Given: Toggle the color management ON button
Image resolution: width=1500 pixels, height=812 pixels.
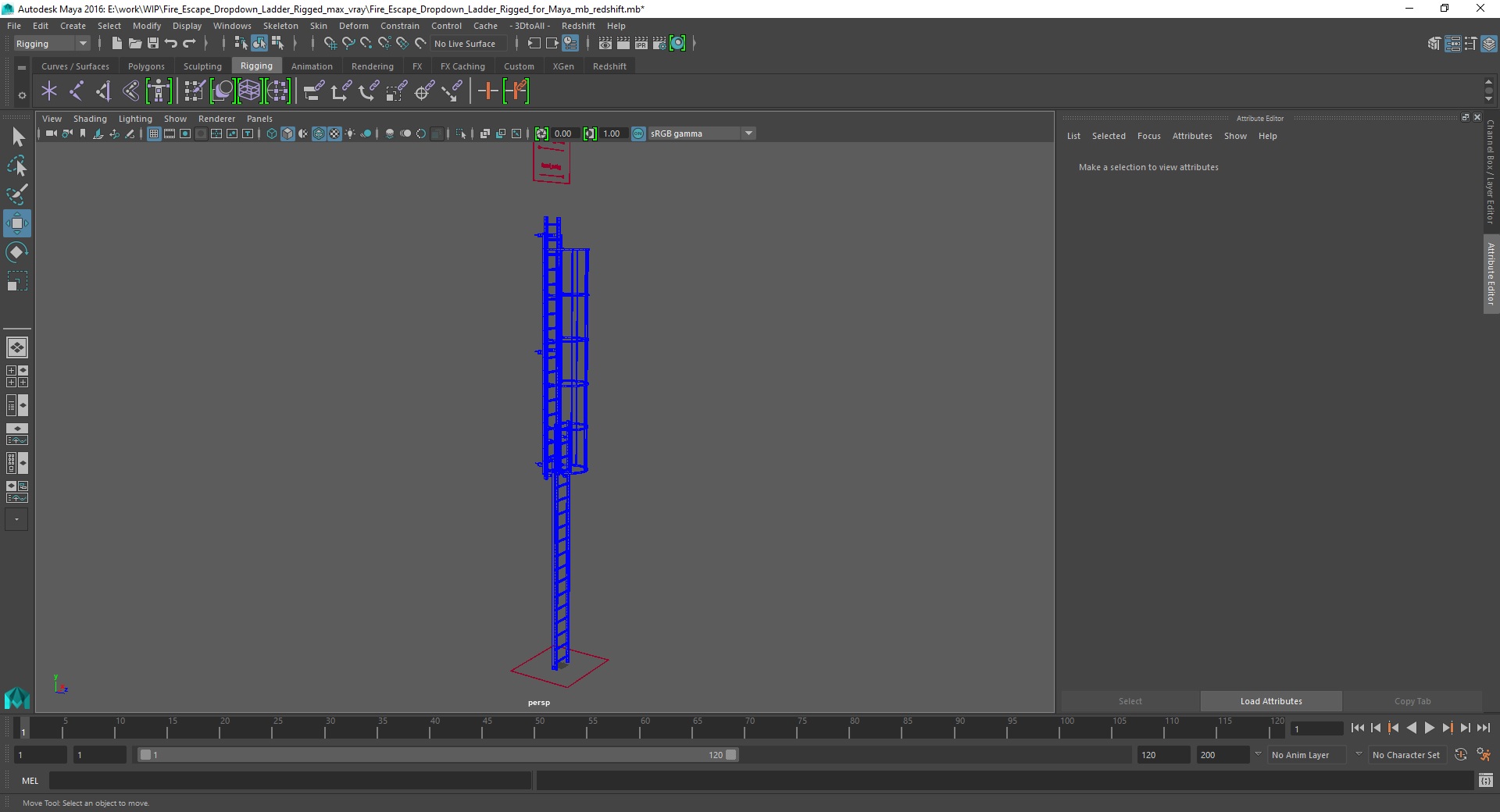Looking at the screenshot, I should click(x=638, y=134).
